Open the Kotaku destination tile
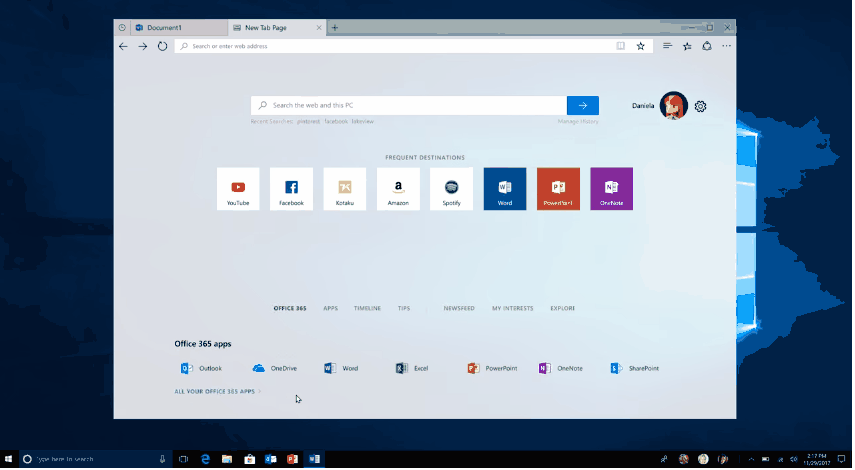Viewport: 855px width, 470px height. pos(345,189)
